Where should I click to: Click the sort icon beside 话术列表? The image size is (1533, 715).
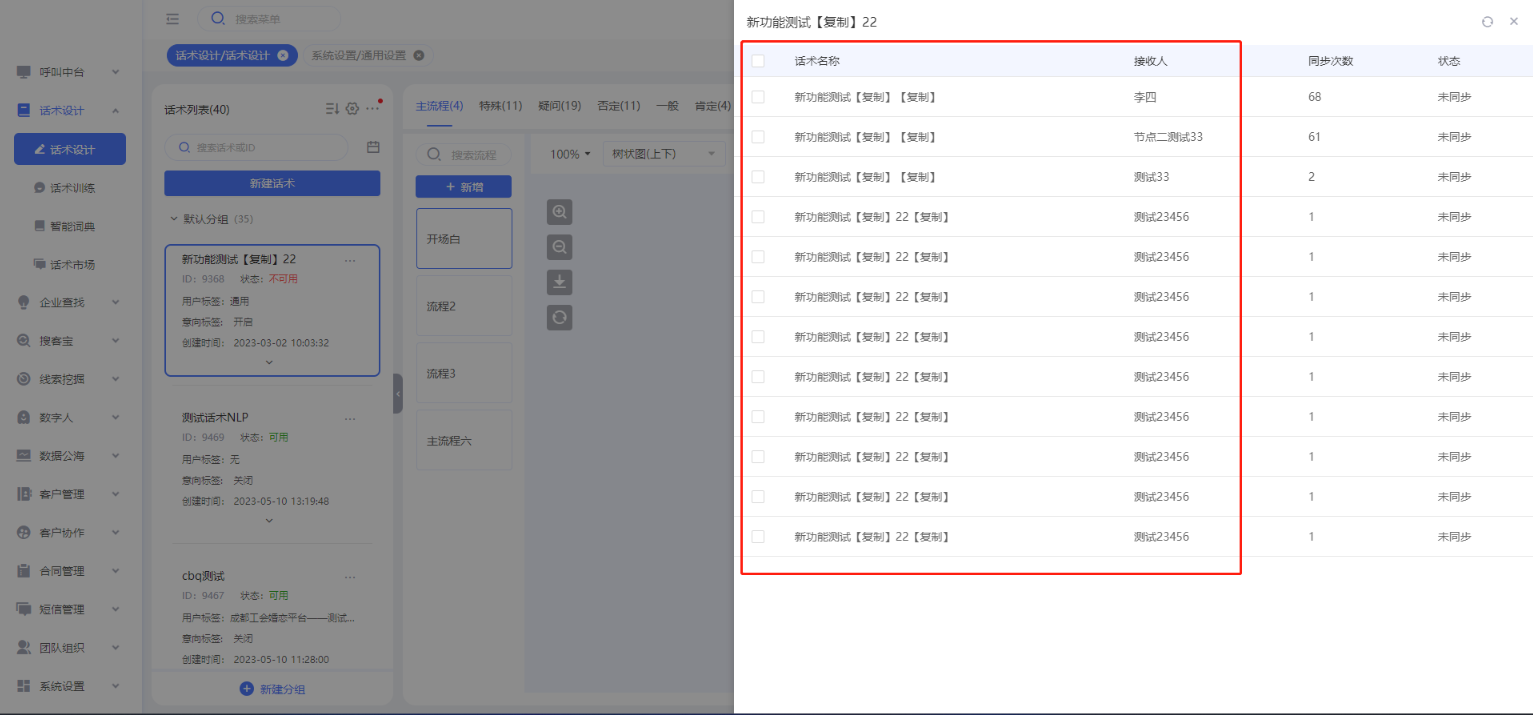tap(332, 109)
